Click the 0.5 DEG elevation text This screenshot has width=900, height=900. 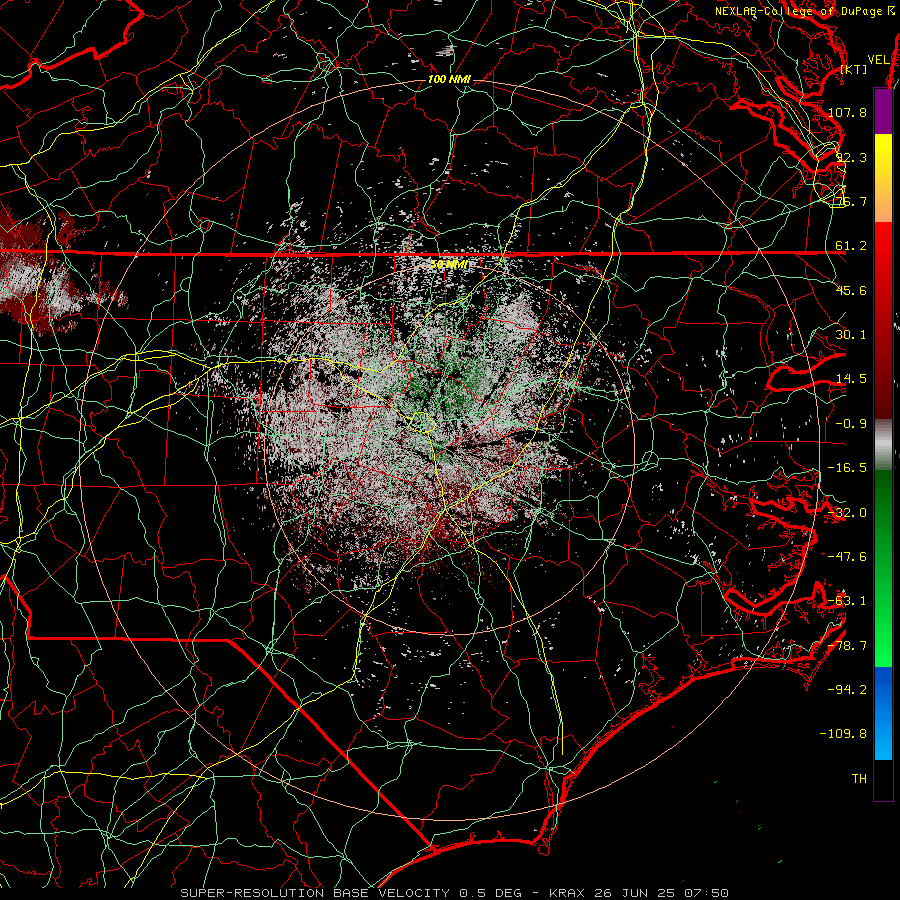(x=490, y=893)
